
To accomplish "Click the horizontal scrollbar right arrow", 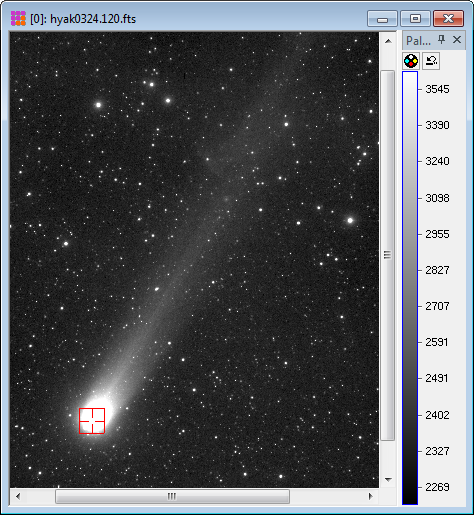I will [x=370, y=496].
